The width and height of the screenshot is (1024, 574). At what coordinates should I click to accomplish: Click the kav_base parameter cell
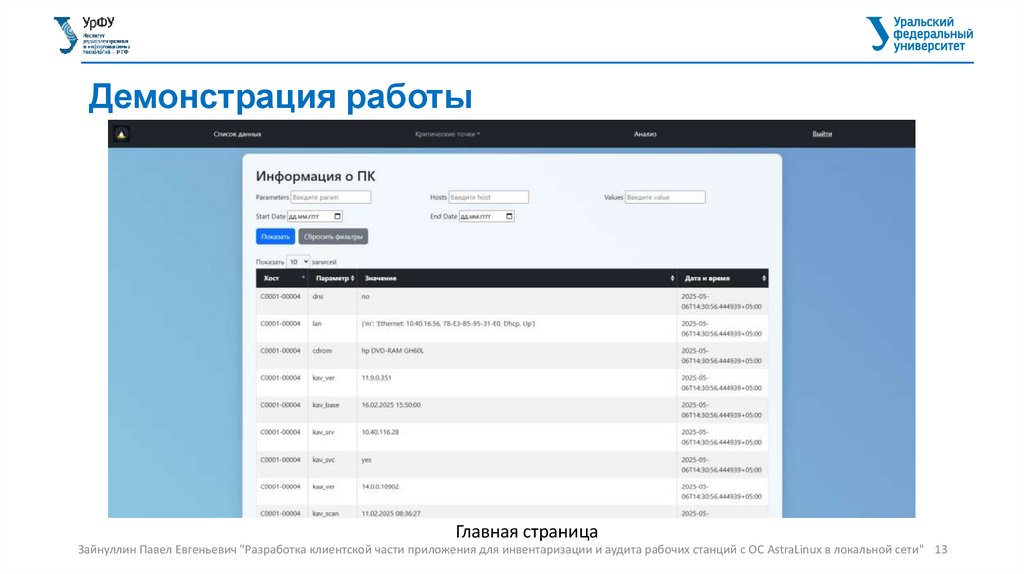coord(332,410)
